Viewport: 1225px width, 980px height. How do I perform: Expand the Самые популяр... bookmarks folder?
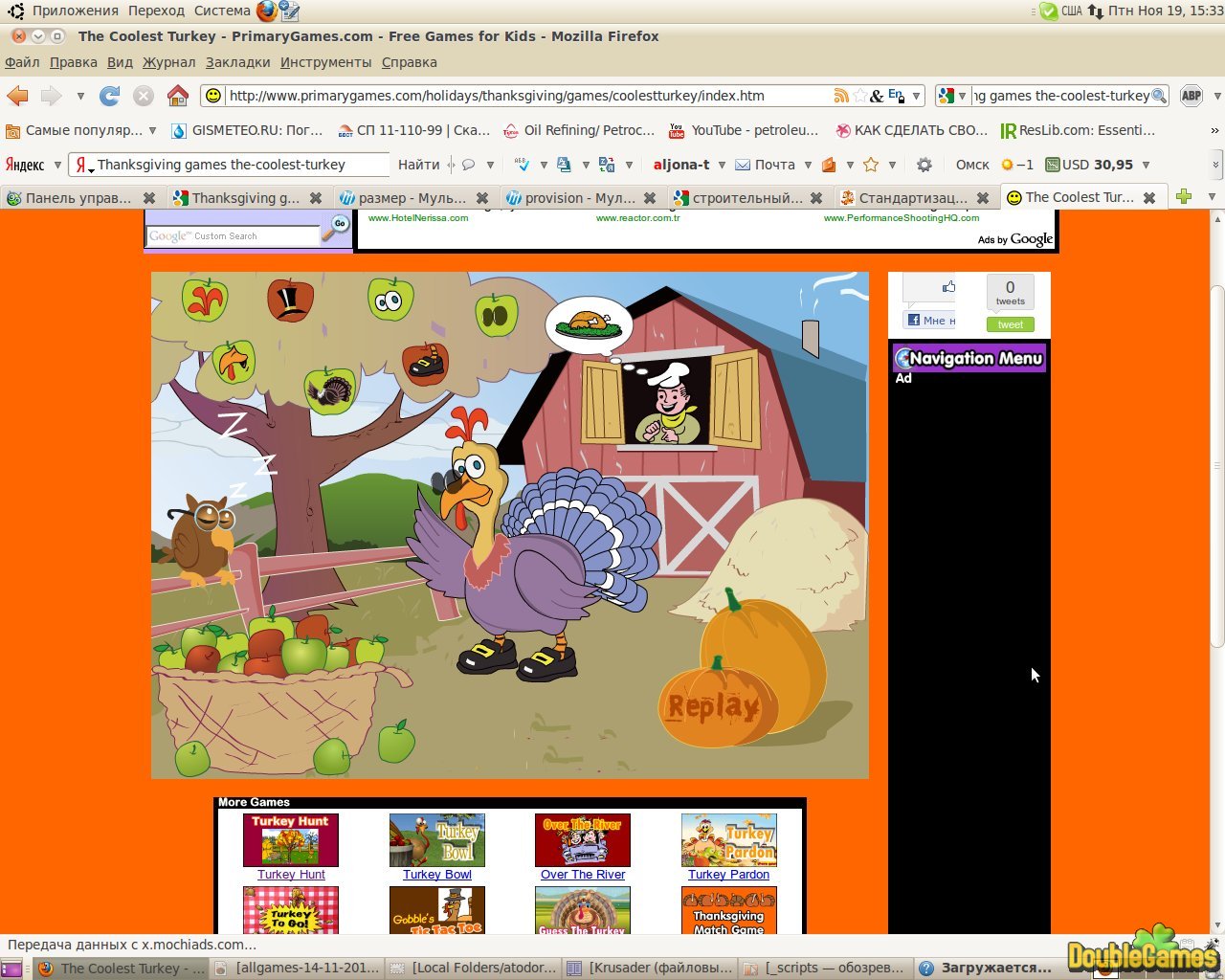(80, 130)
